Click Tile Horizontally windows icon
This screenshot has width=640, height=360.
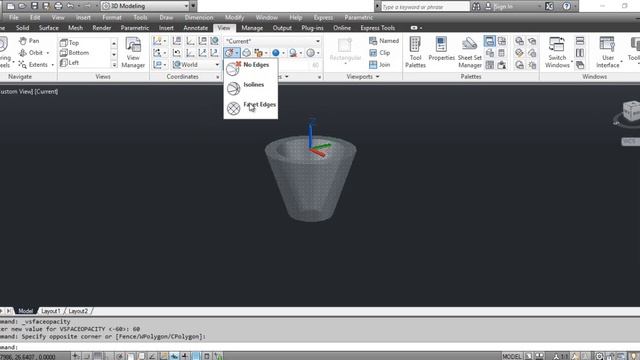point(580,41)
